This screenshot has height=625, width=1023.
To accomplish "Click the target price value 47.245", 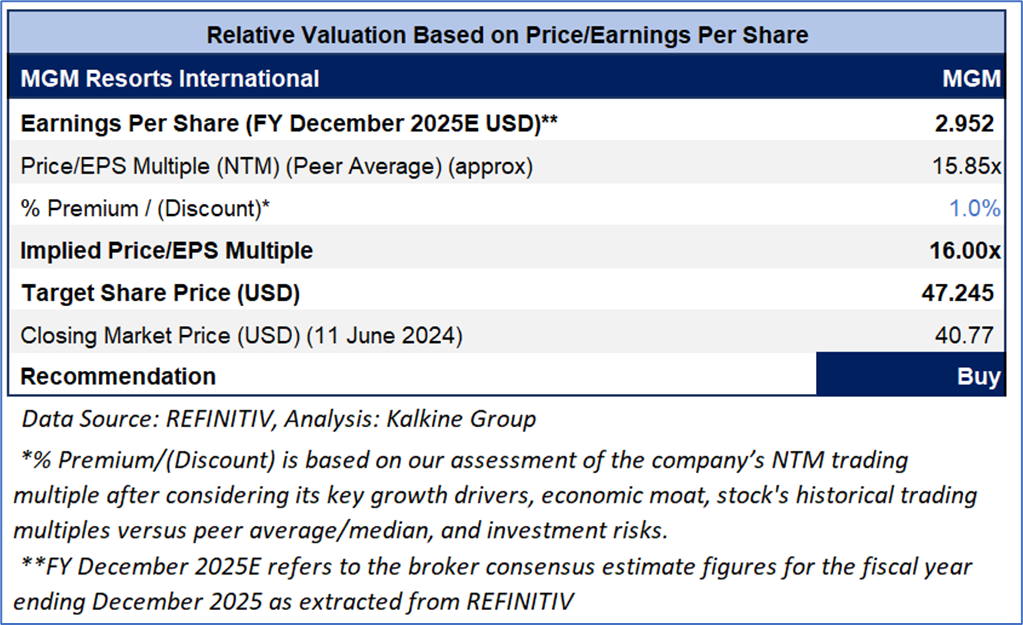I will pyautogui.click(x=959, y=293).
